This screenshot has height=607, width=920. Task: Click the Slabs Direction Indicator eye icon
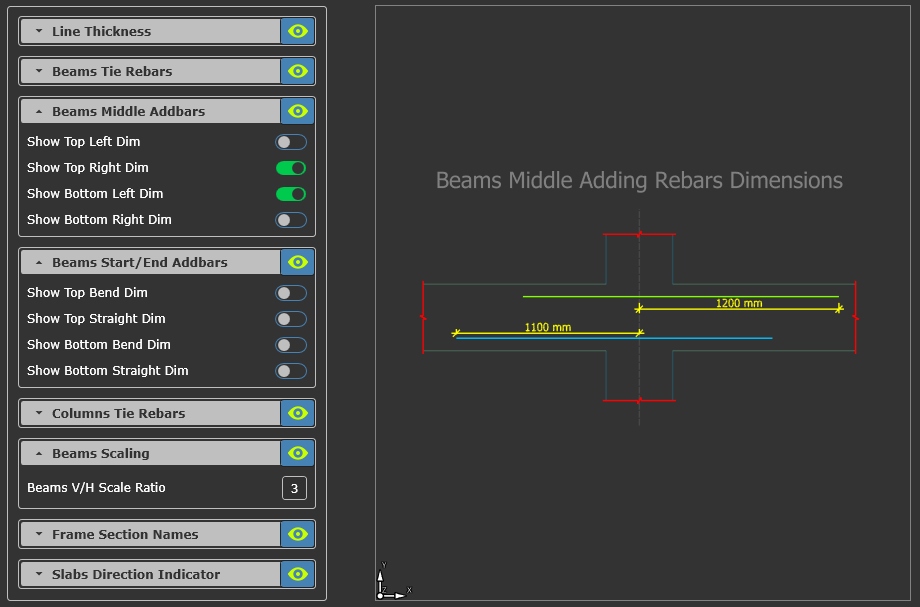click(x=297, y=574)
